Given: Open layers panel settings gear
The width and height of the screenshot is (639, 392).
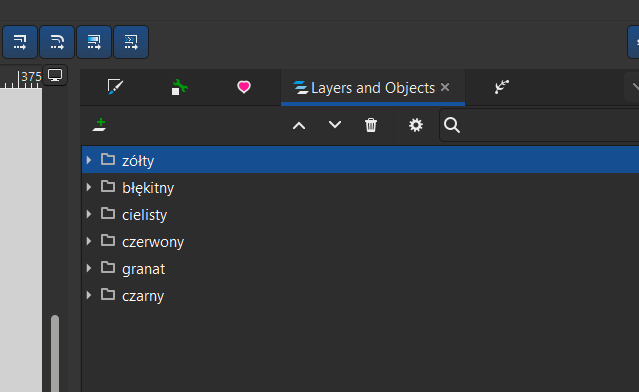Looking at the screenshot, I should 416,125.
